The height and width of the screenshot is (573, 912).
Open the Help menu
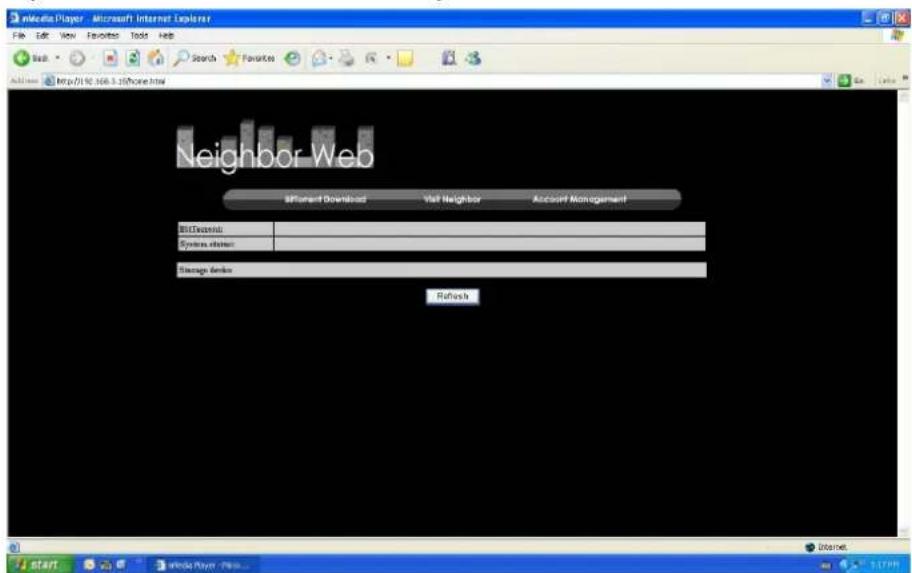(x=166, y=35)
